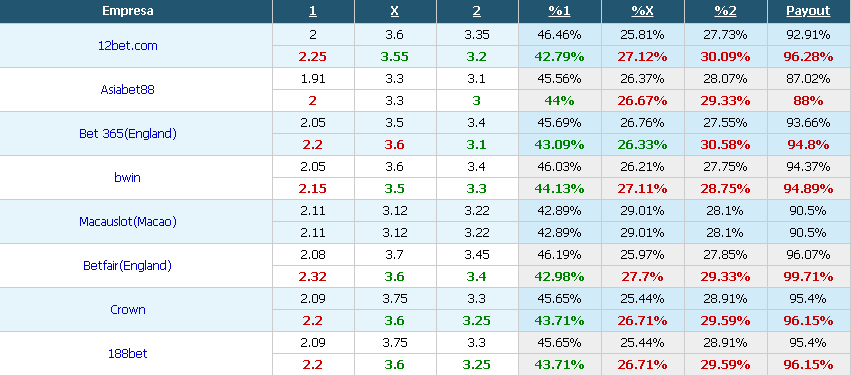Sort by the X column header

pos(395,11)
